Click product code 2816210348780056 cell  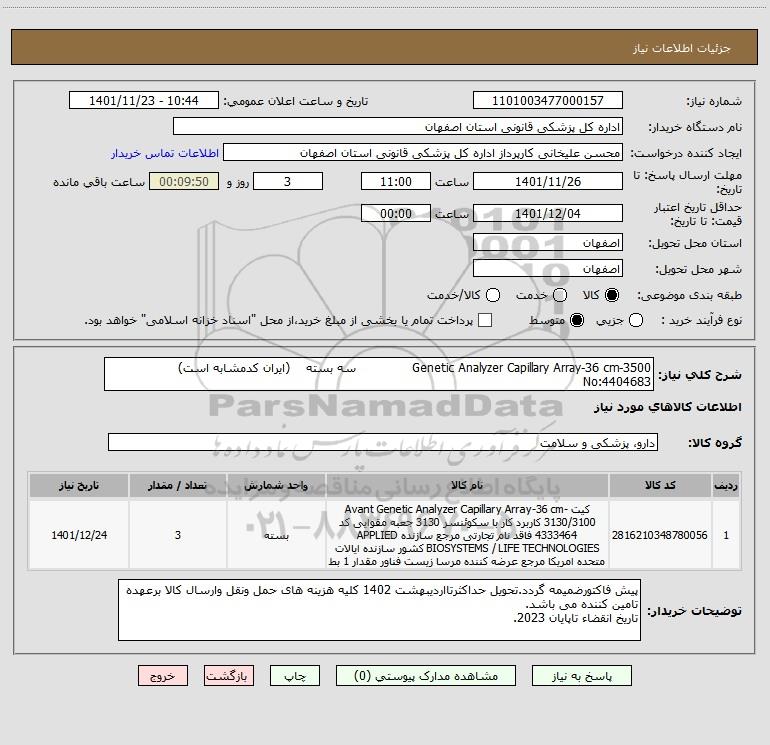[x=660, y=535]
